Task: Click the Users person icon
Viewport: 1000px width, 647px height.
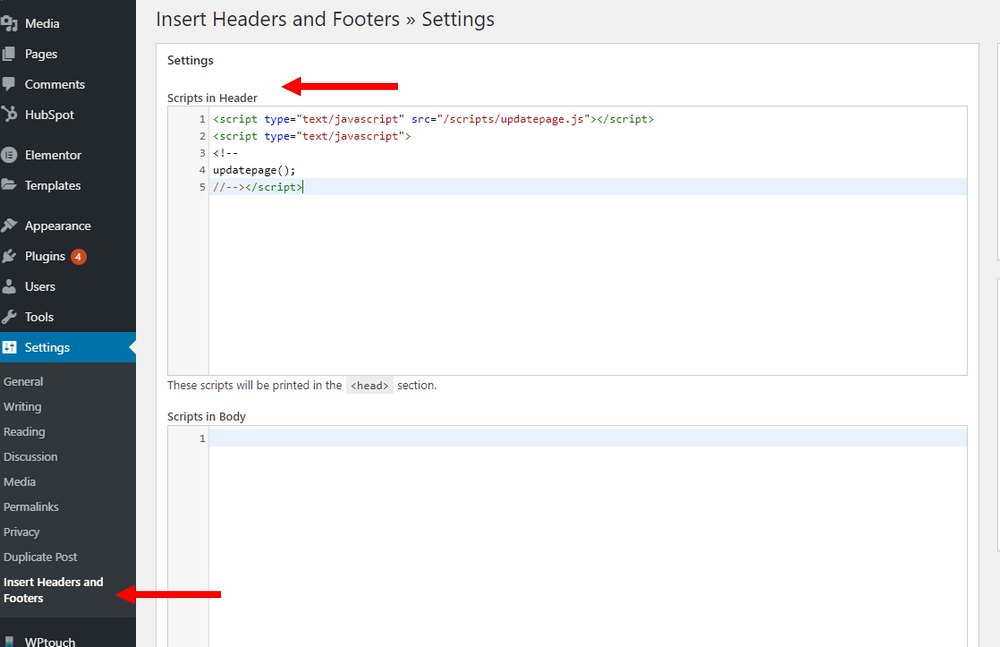Action: [9, 286]
